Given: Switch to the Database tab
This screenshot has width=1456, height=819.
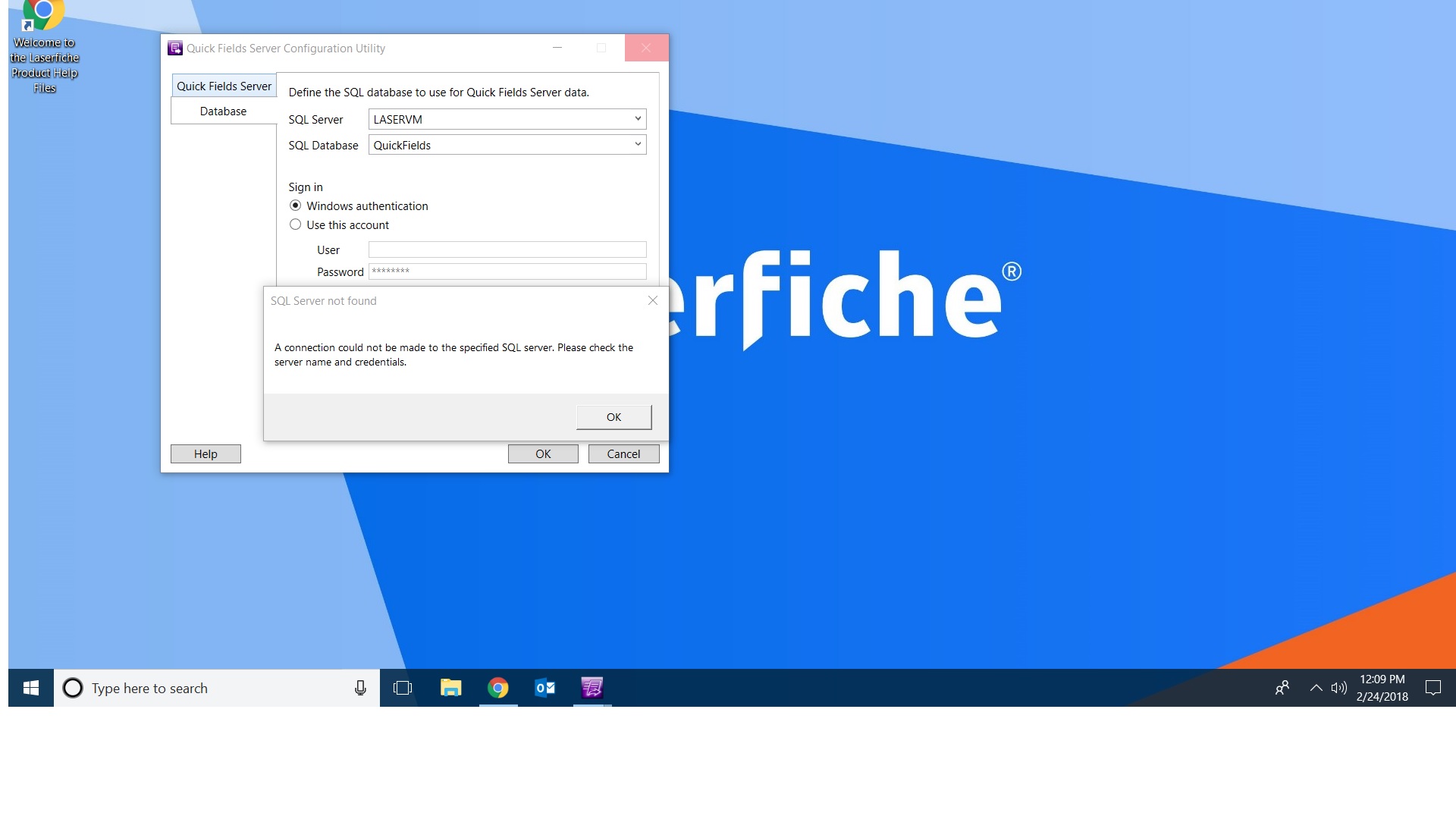Looking at the screenshot, I should 223,111.
